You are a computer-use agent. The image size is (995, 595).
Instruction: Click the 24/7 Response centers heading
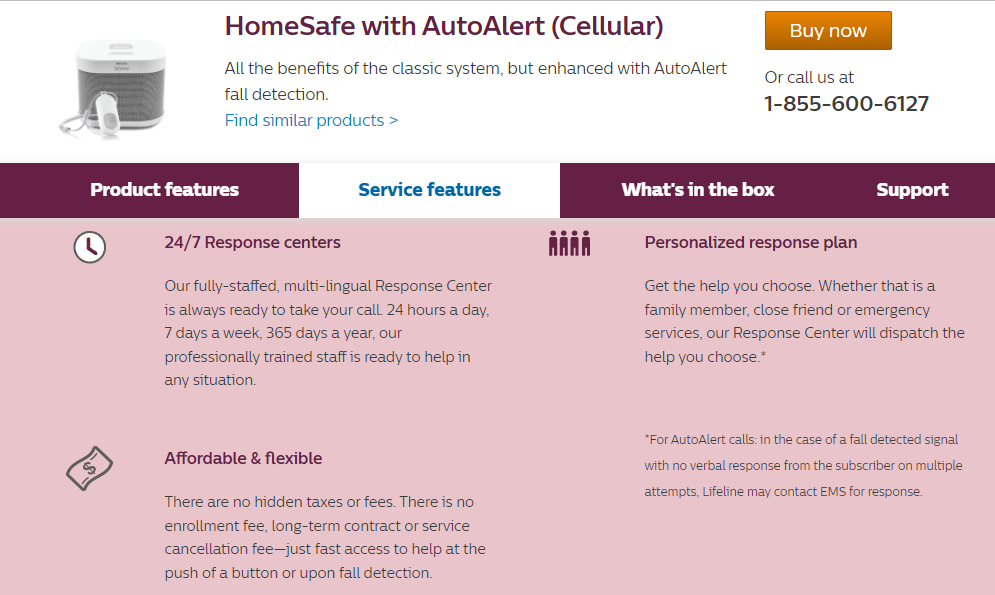pos(253,242)
